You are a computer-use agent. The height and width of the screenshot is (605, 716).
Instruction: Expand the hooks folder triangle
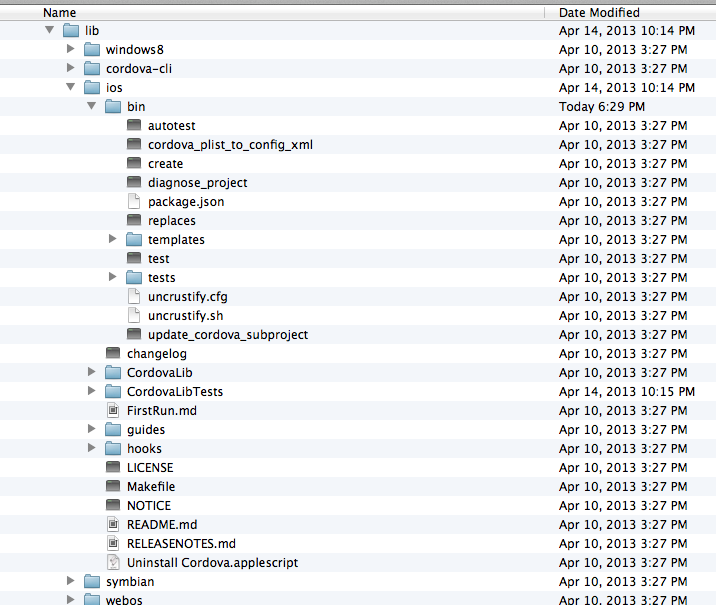(91, 448)
